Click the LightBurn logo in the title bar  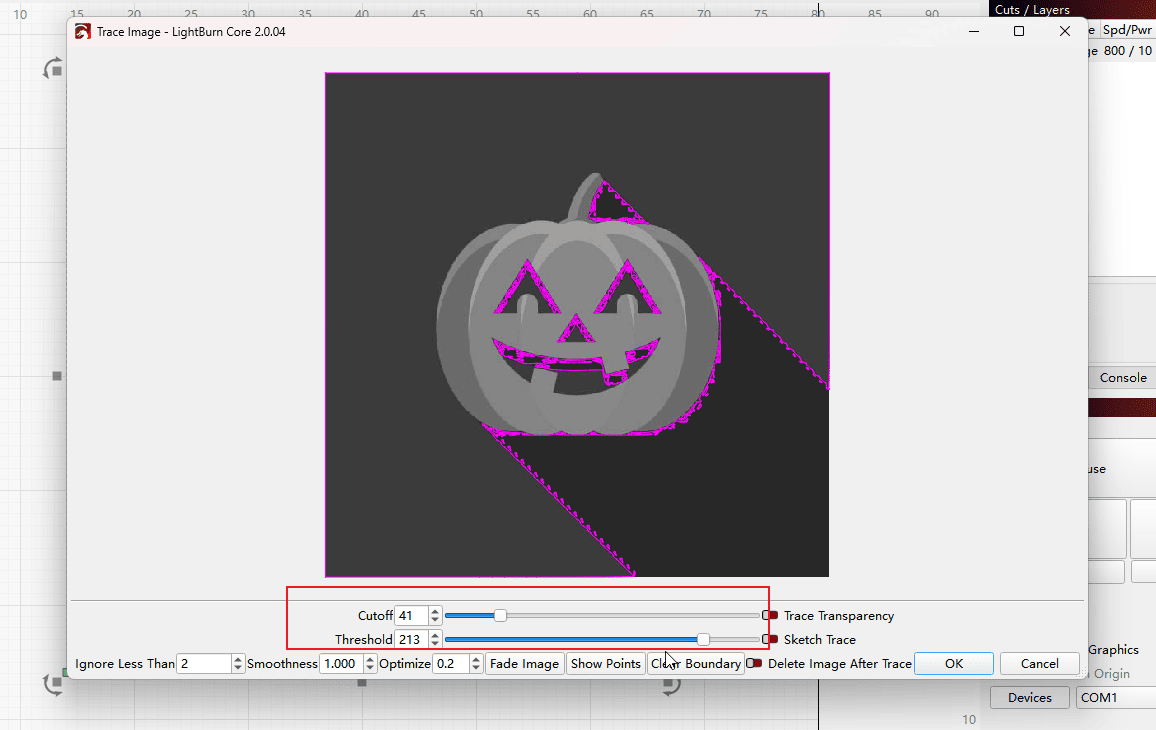click(x=84, y=31)
